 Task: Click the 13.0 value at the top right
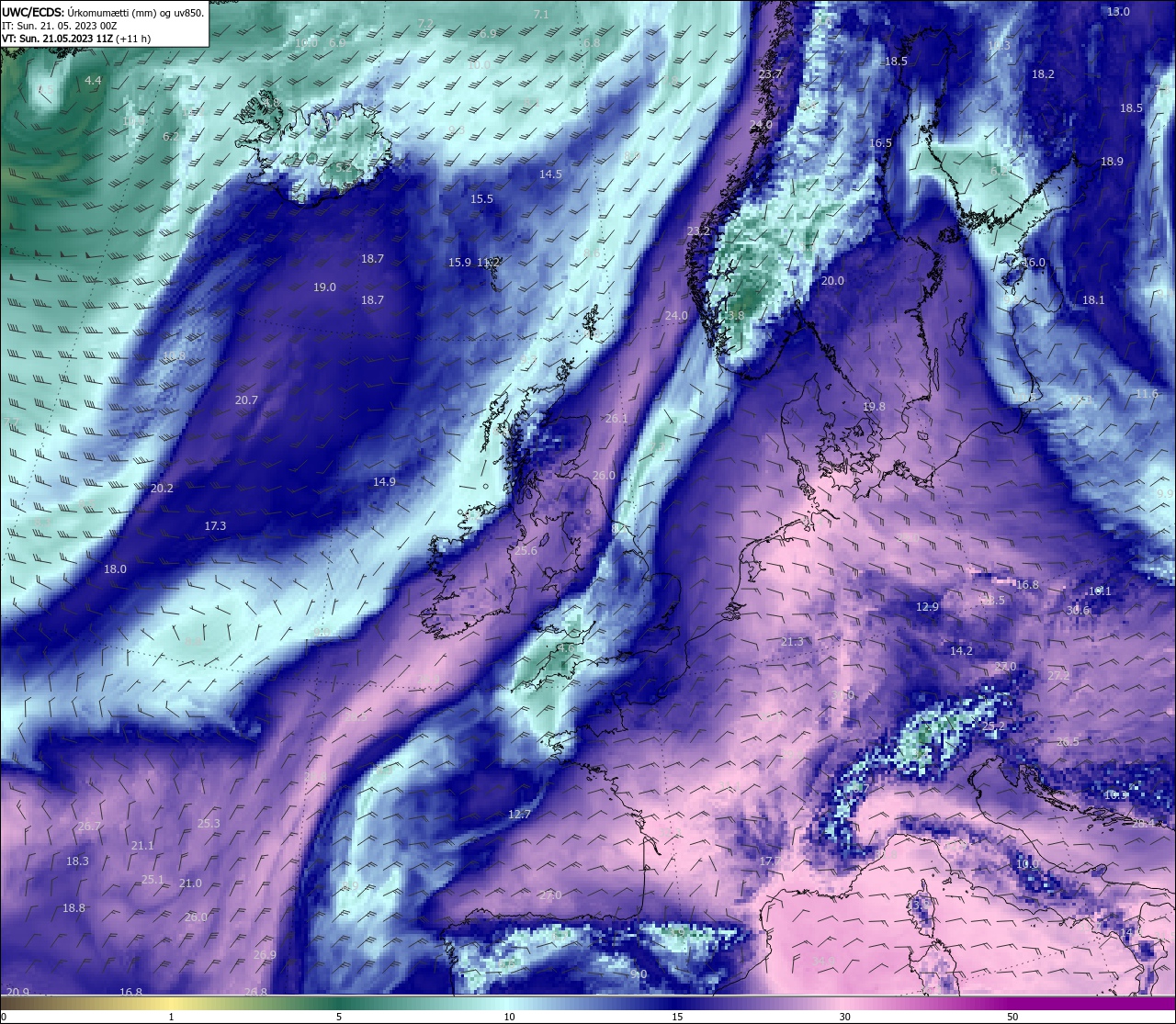(x=1118, y=12)
